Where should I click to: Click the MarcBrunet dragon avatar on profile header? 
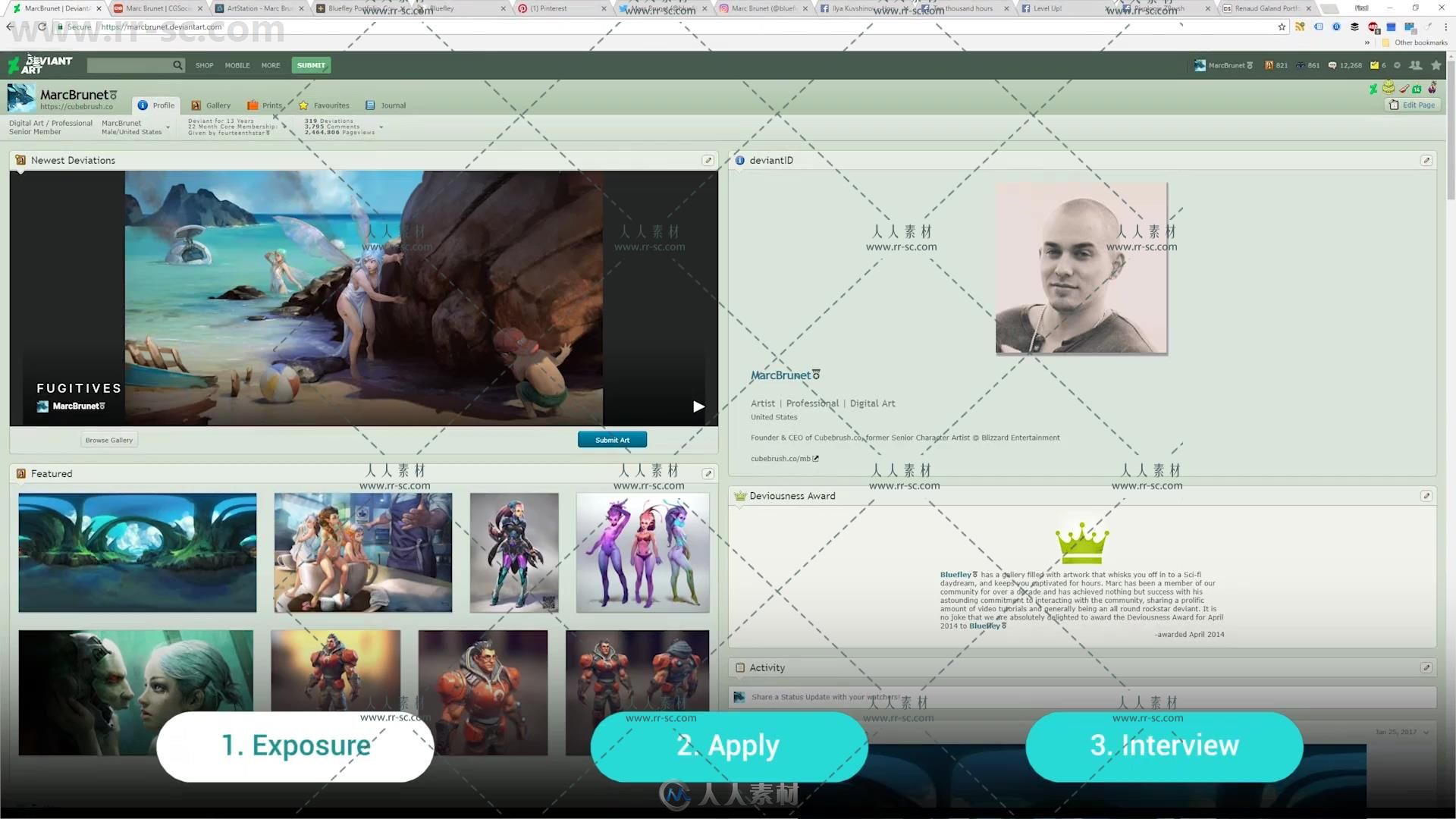point(21,98)
